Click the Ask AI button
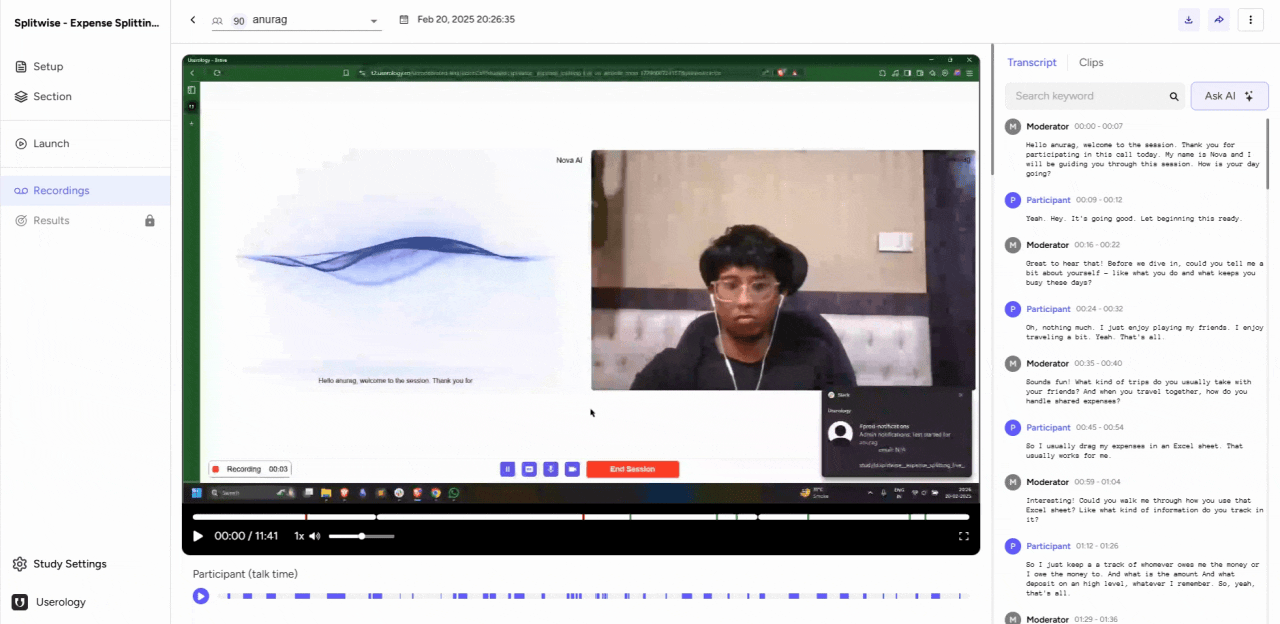Viewport: 1280px width, 624px height. [x=1229, y=95]
